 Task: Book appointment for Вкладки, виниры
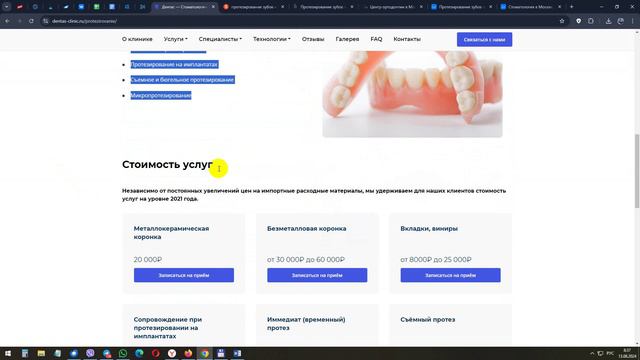coord(451,275)
